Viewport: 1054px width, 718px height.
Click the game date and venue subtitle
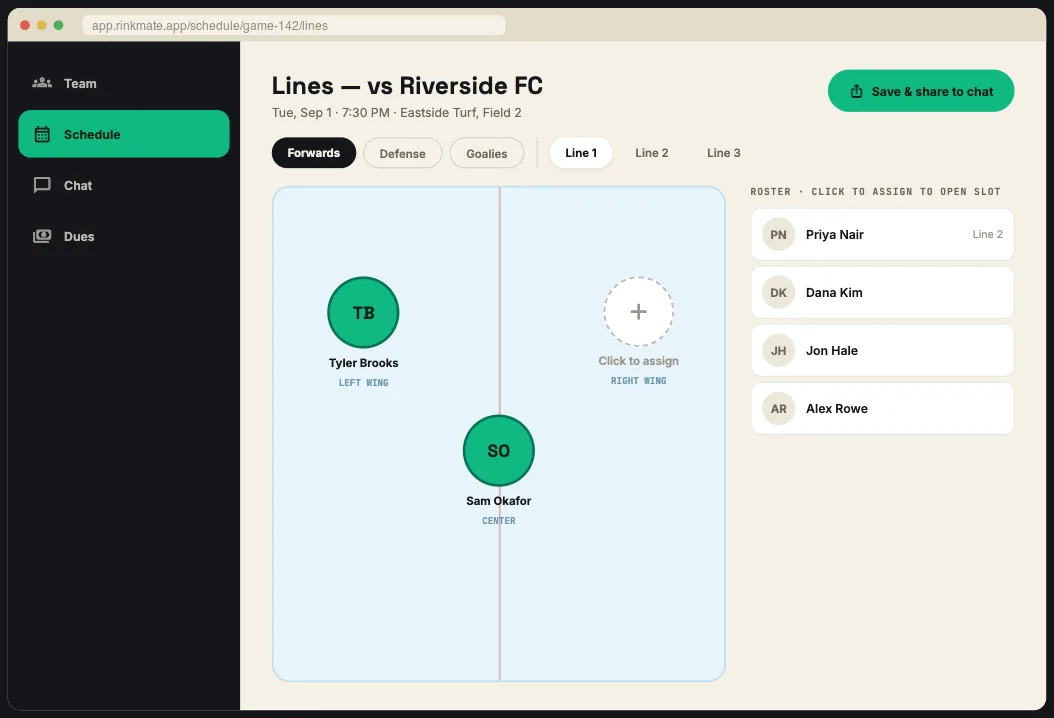tap(397, 112)
